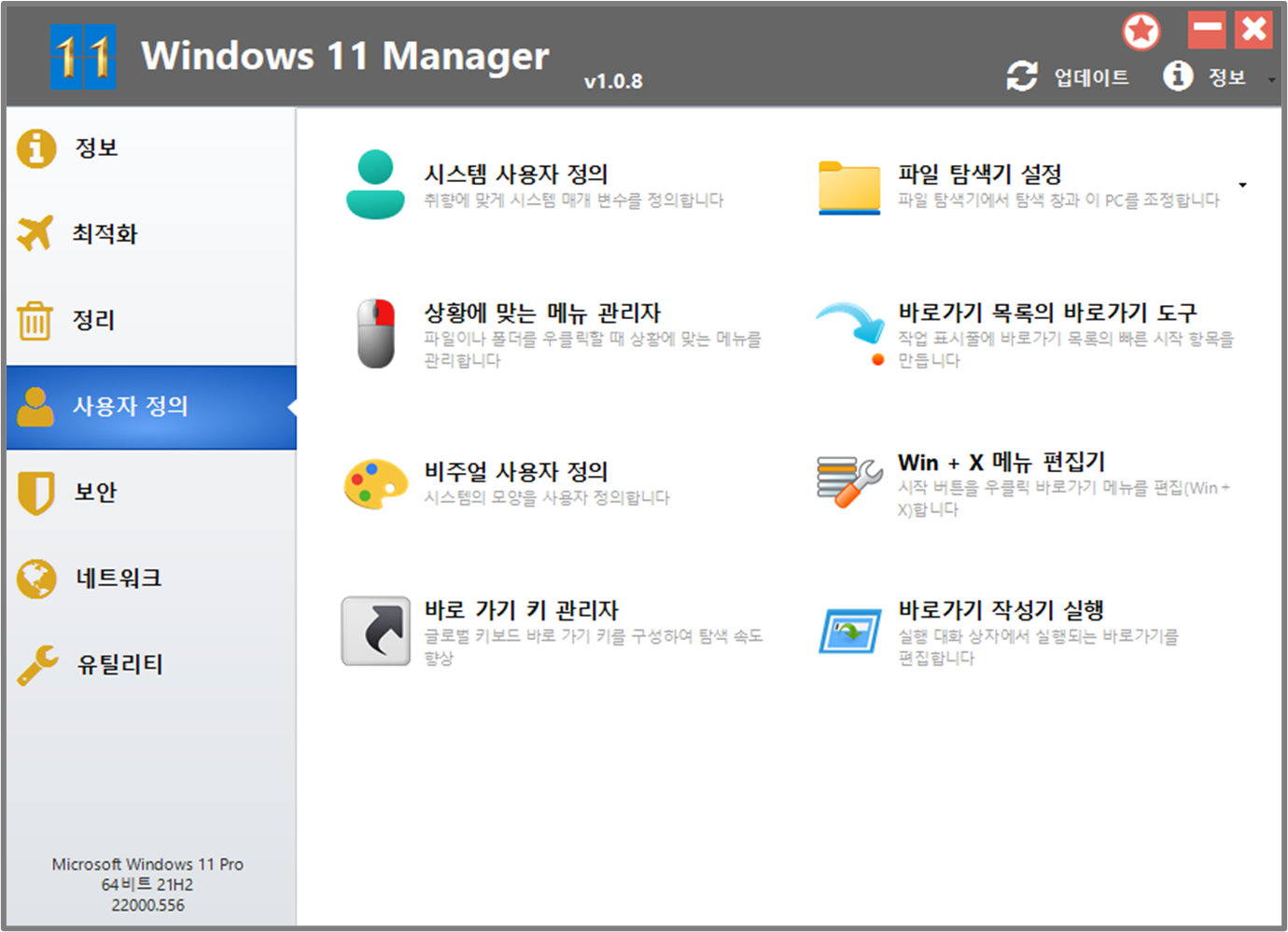Minimize the Windows 11 Manager window
Viewport: 1288px width, 932px height.
point(1207,30)
